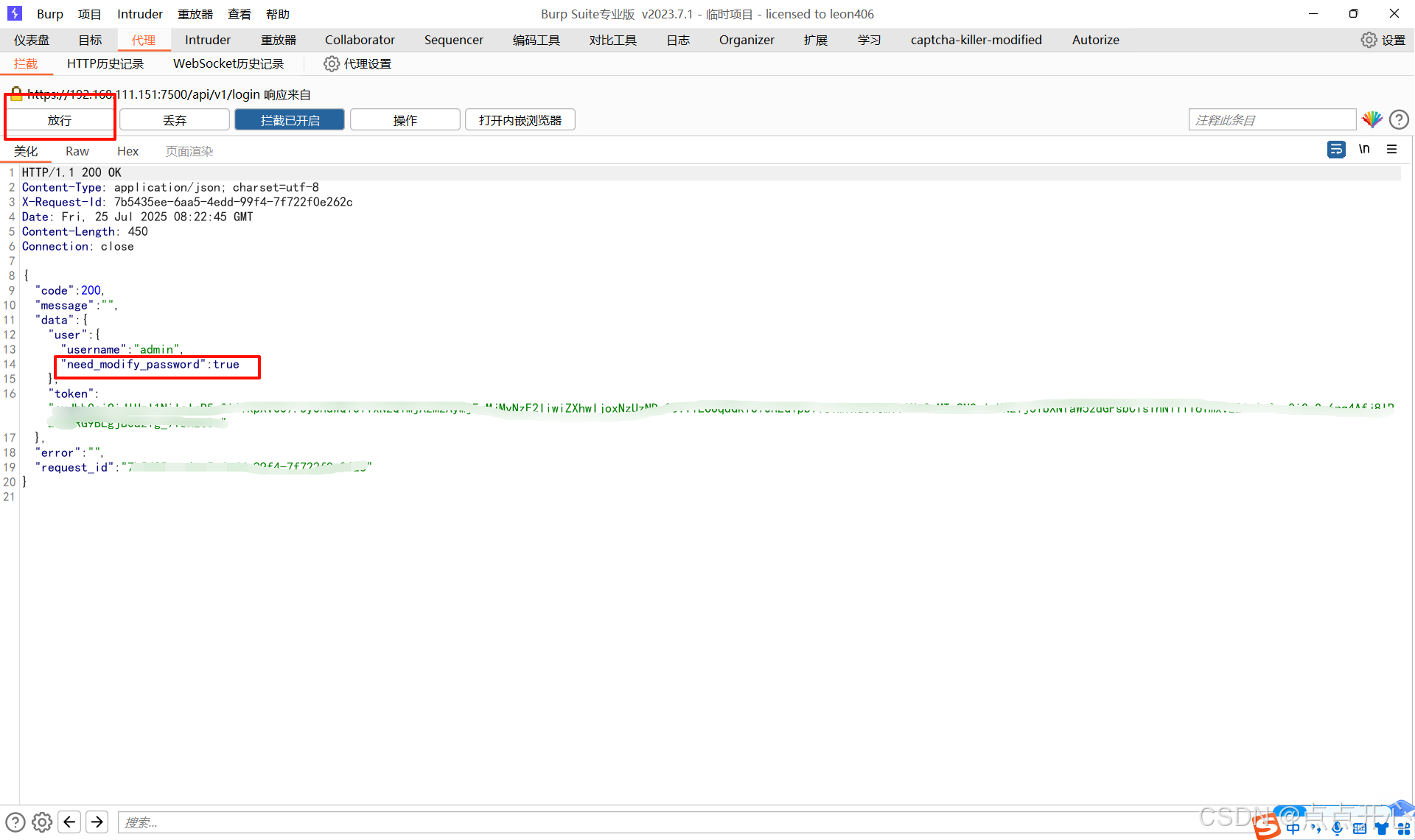Toggle the \n non-printable characters button
Screen dimensions: 1415x840
point(1364,150)
